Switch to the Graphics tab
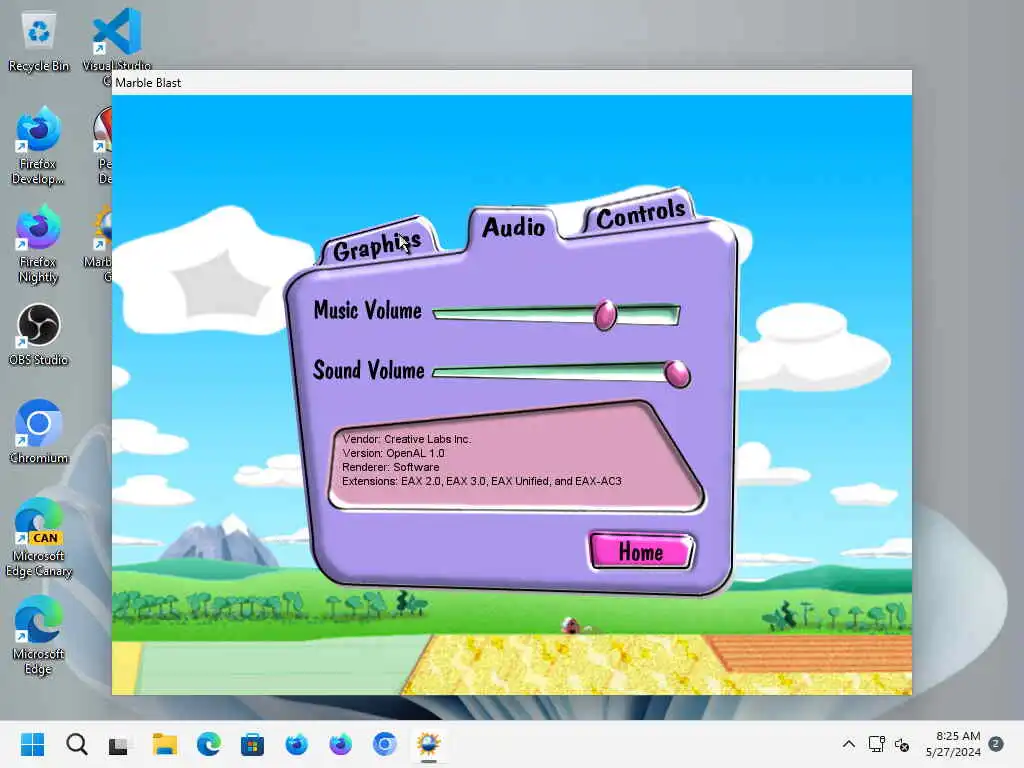This screenshot has height=768, width=1024. click(377, 246)
